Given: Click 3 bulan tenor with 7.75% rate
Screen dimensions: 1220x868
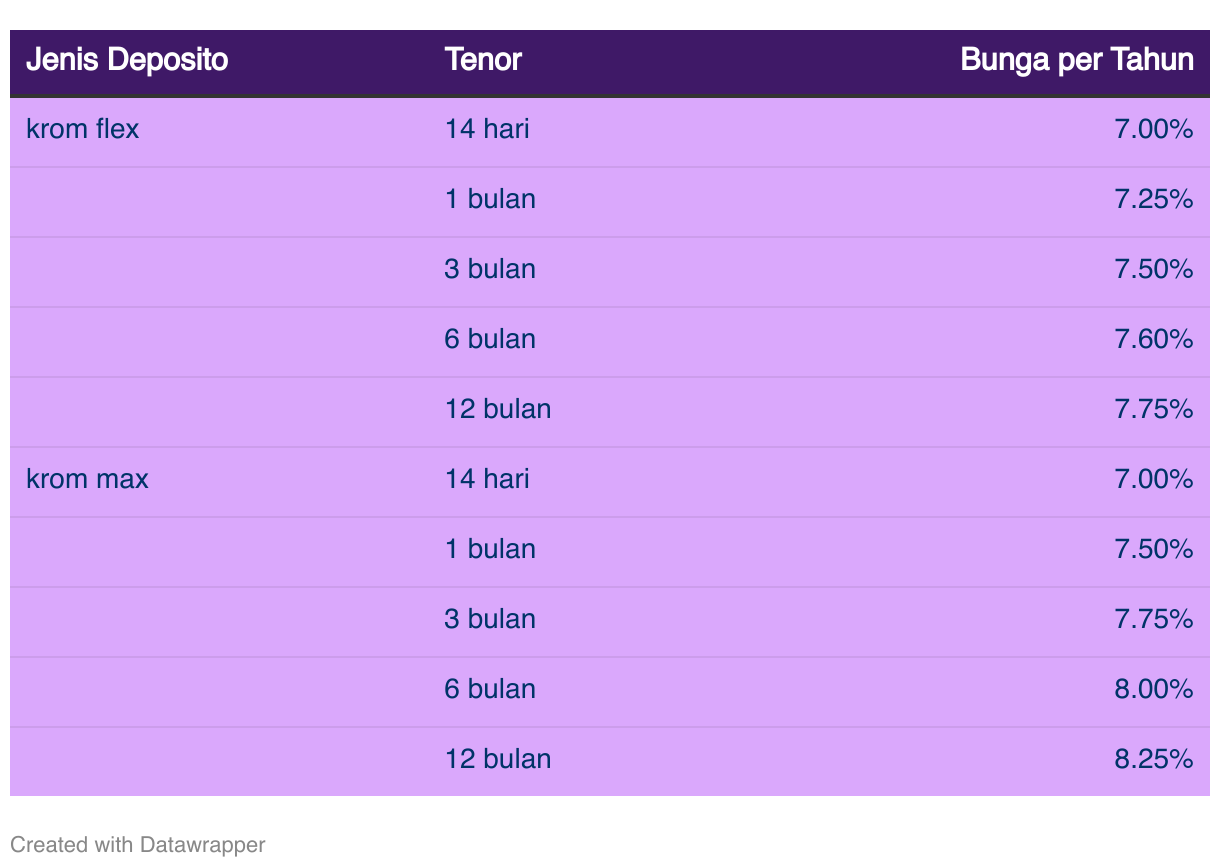Looking at the screenshot, I should pos(490,619).
